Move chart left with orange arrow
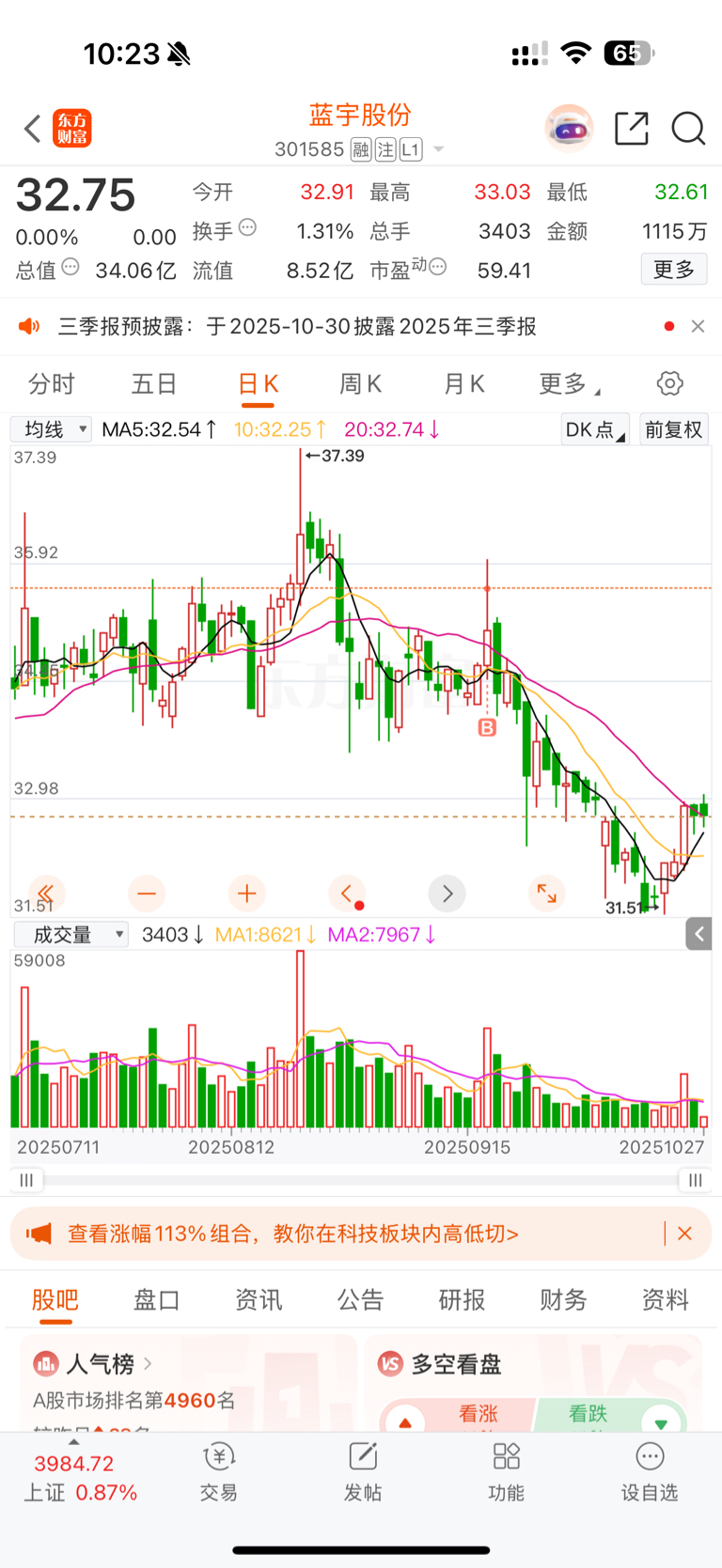This screenshot has height=1568, width=722. (347, 893)
